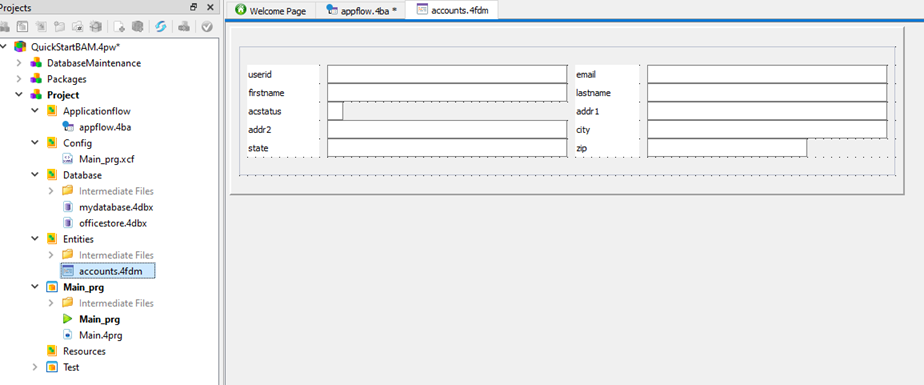Expand the Test node
The image size is (924, 385).
coord(35,367)
